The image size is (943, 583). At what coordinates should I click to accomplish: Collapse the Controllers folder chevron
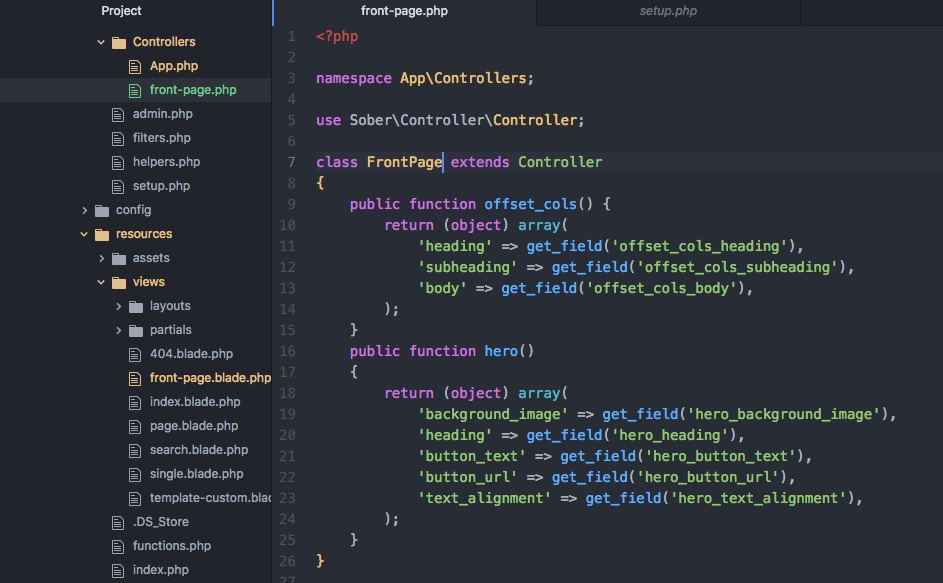101,42
